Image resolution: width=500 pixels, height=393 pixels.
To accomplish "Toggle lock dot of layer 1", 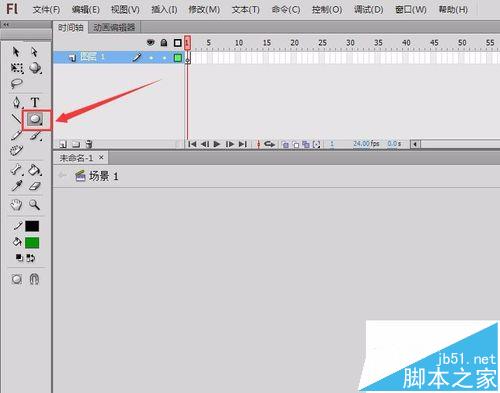I will point(164,58).
